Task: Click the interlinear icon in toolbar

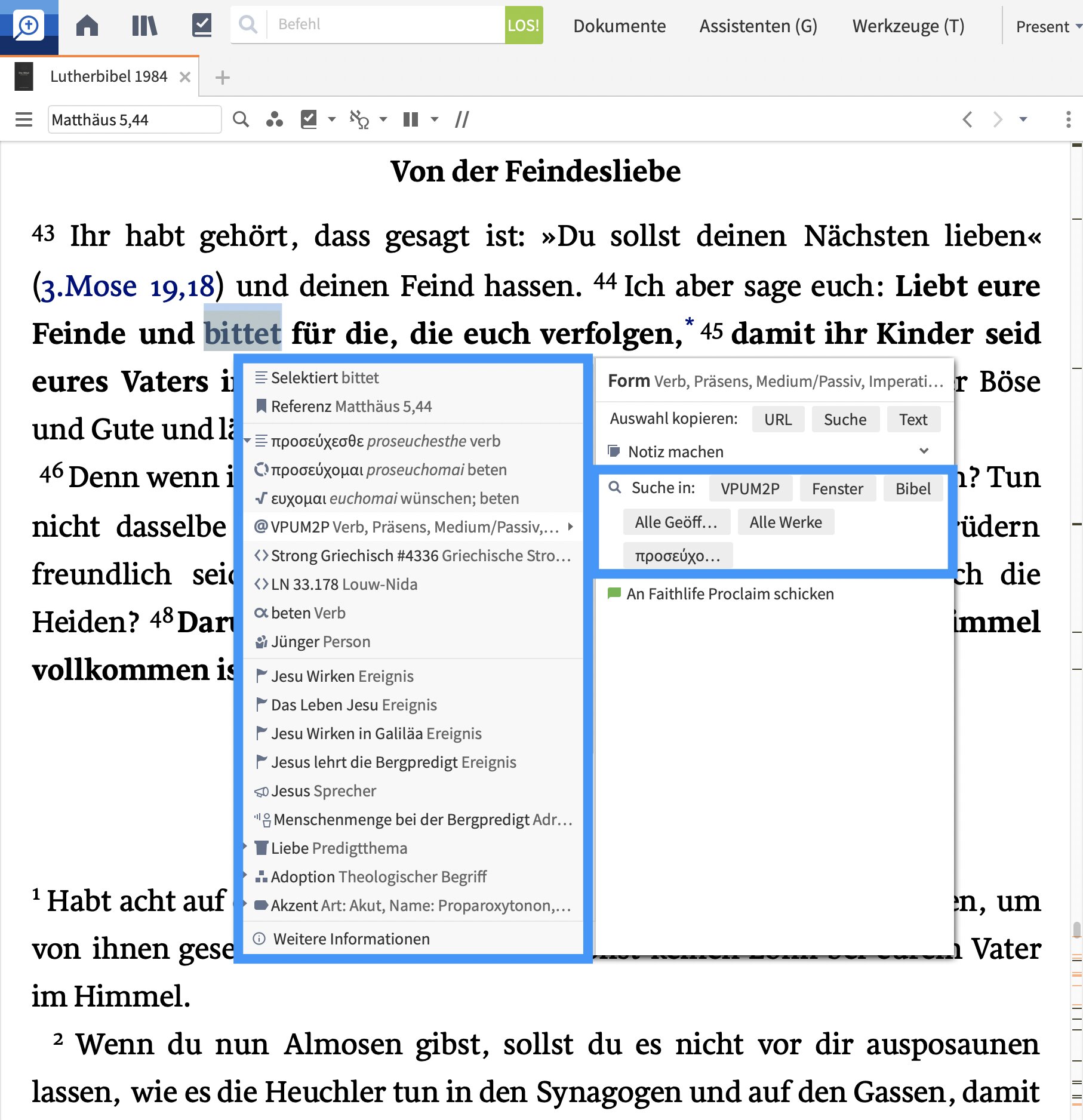Action: (359, 119)
